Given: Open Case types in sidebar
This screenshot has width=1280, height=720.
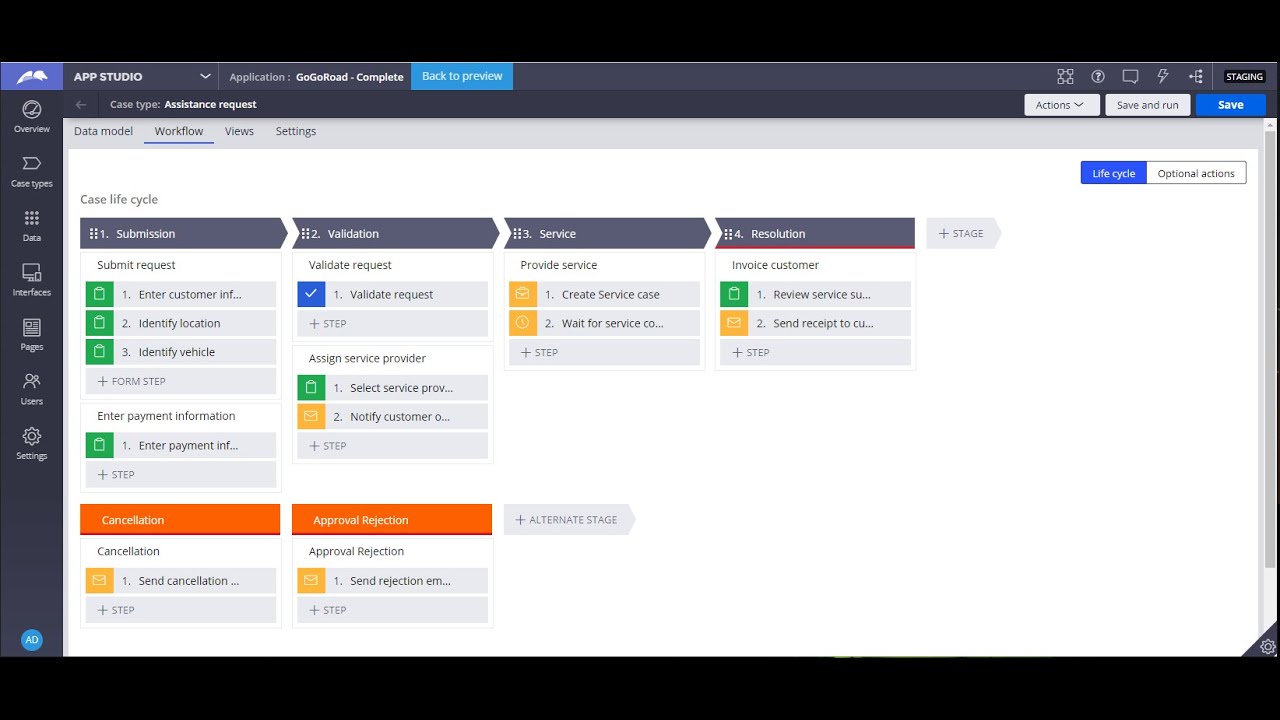Looking at the screenshot, I should point(31,171).
